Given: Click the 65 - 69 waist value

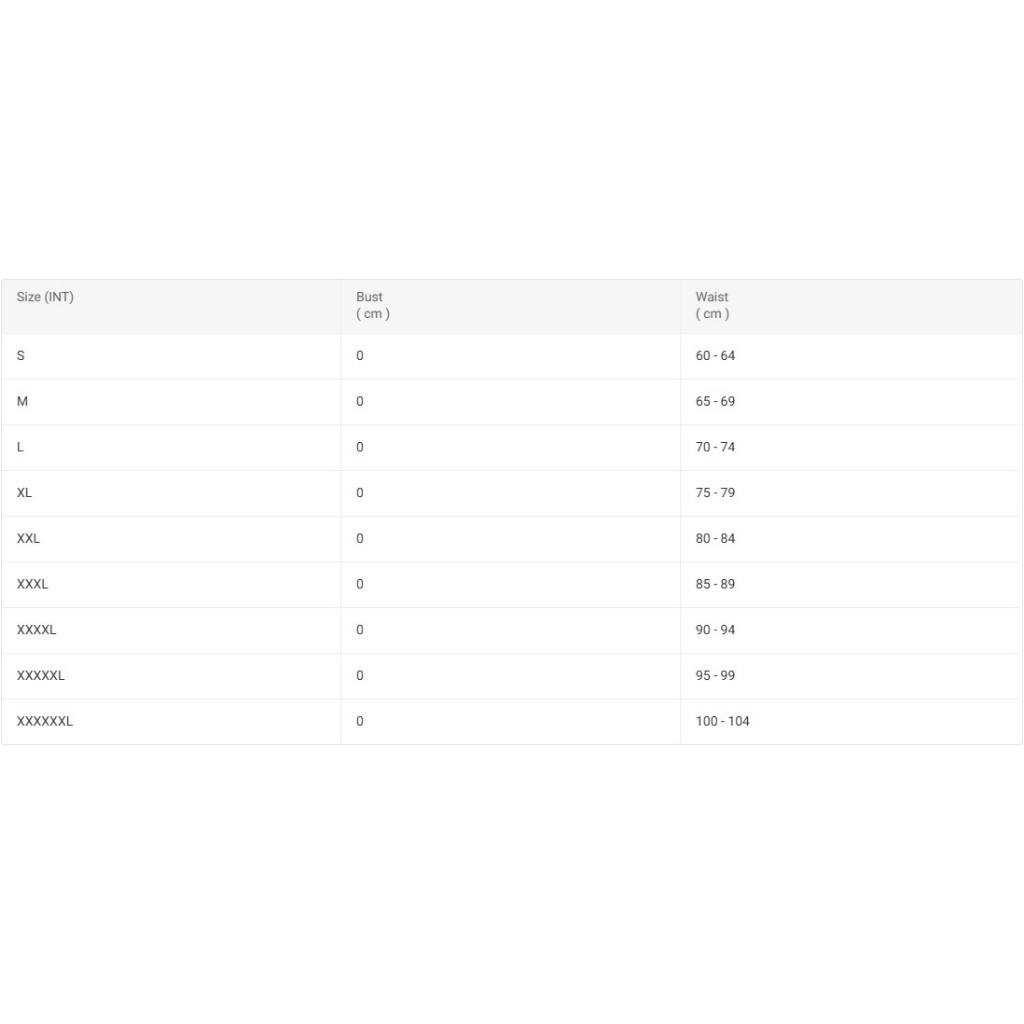Looking at the screenshot, I should pyautogui.click(x=715, y=402).
